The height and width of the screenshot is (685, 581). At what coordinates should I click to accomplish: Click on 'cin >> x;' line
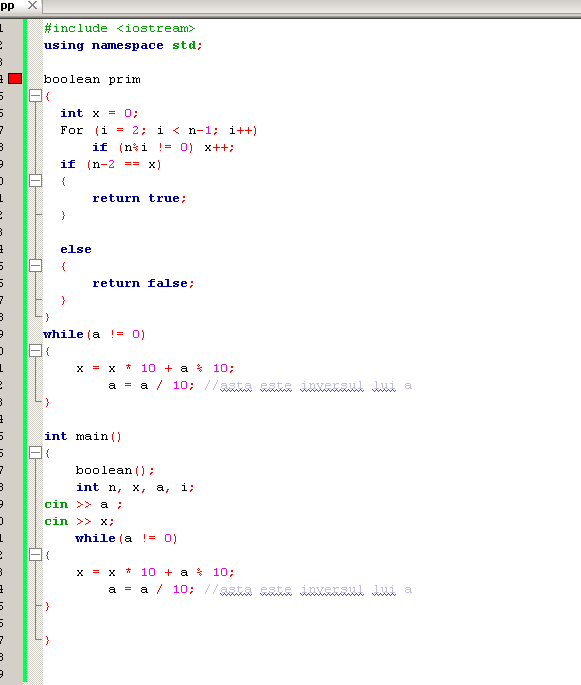(x=79, y=522)
